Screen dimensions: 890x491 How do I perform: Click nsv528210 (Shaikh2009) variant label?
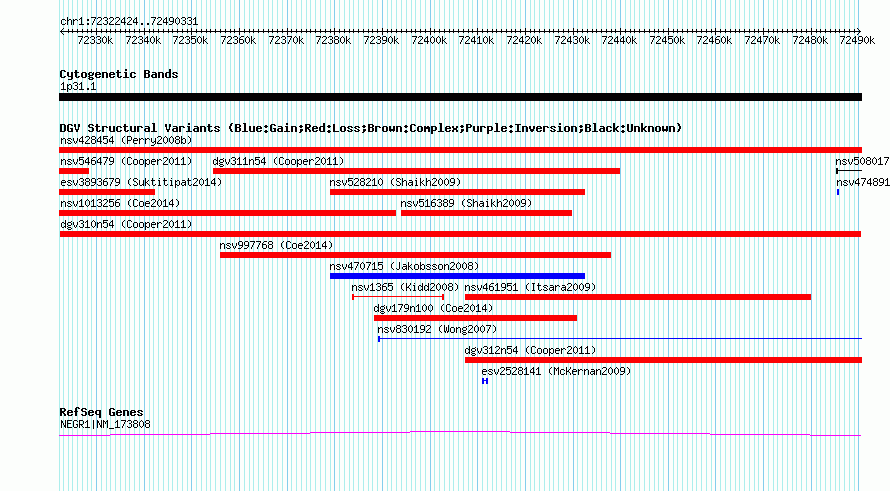[x=395, y=182]
